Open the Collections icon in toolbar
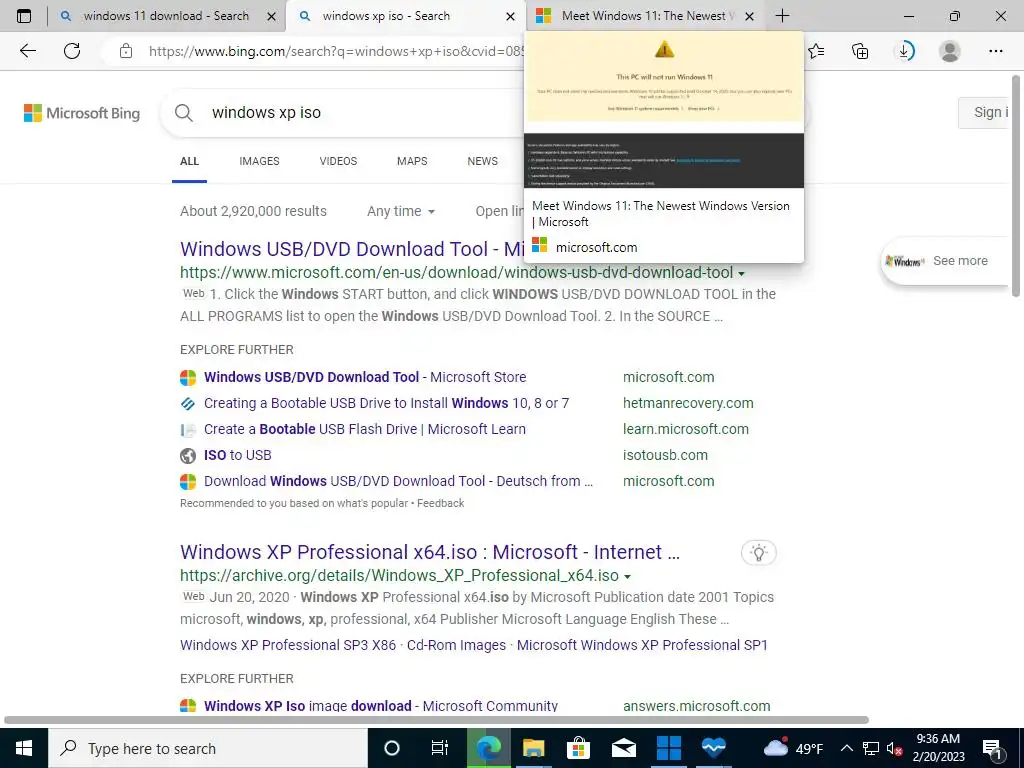This screenshot has height=768, width=1024. click(x=860, y=51)
